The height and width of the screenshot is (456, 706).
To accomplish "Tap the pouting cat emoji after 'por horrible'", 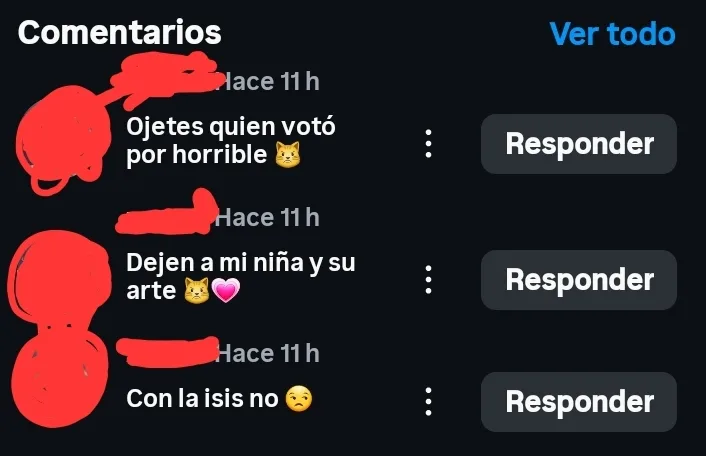I will tap(288, 155).
